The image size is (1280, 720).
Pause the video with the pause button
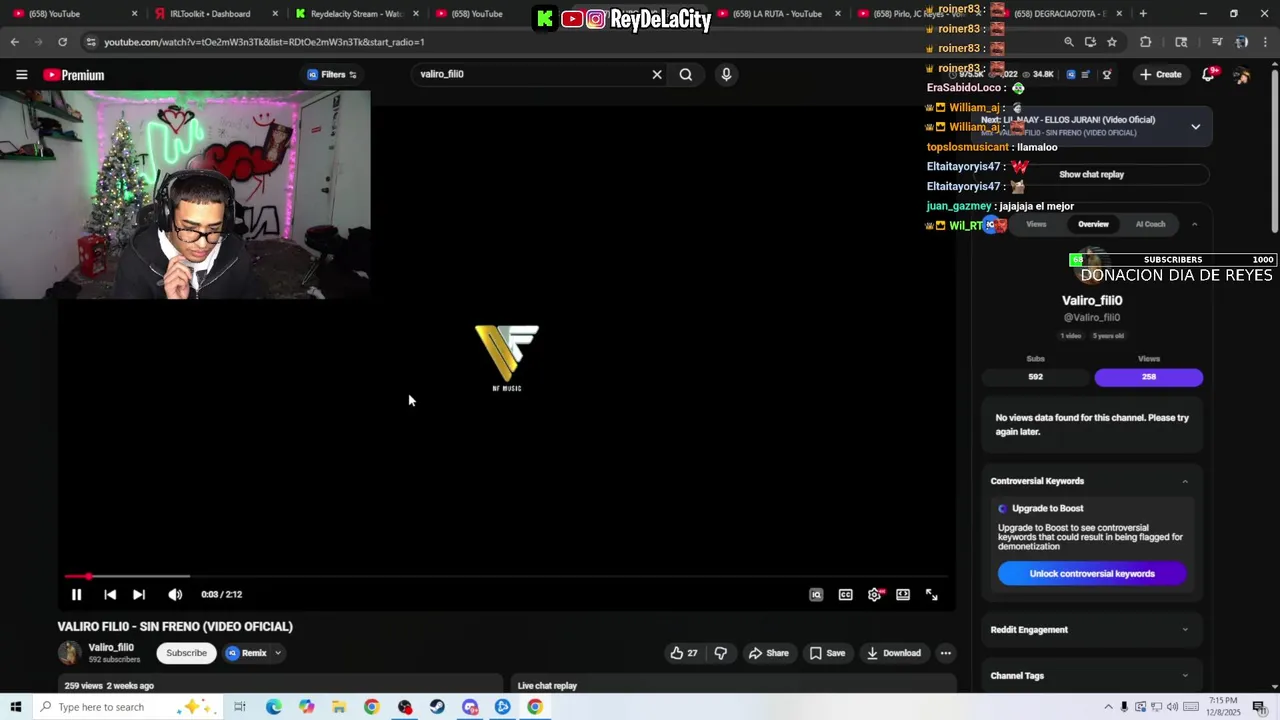pos(76,594)
